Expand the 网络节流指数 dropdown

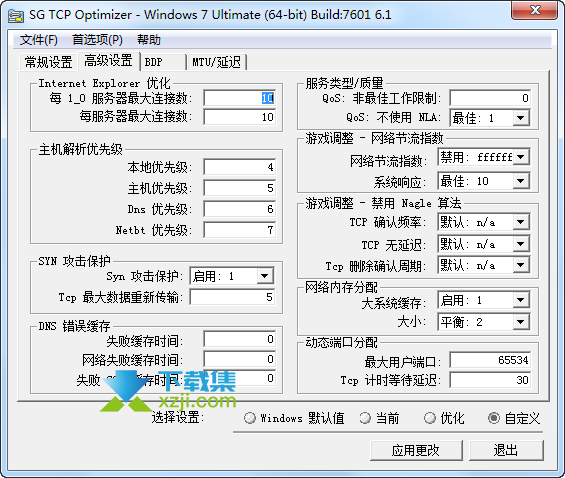tap(521, 157)
